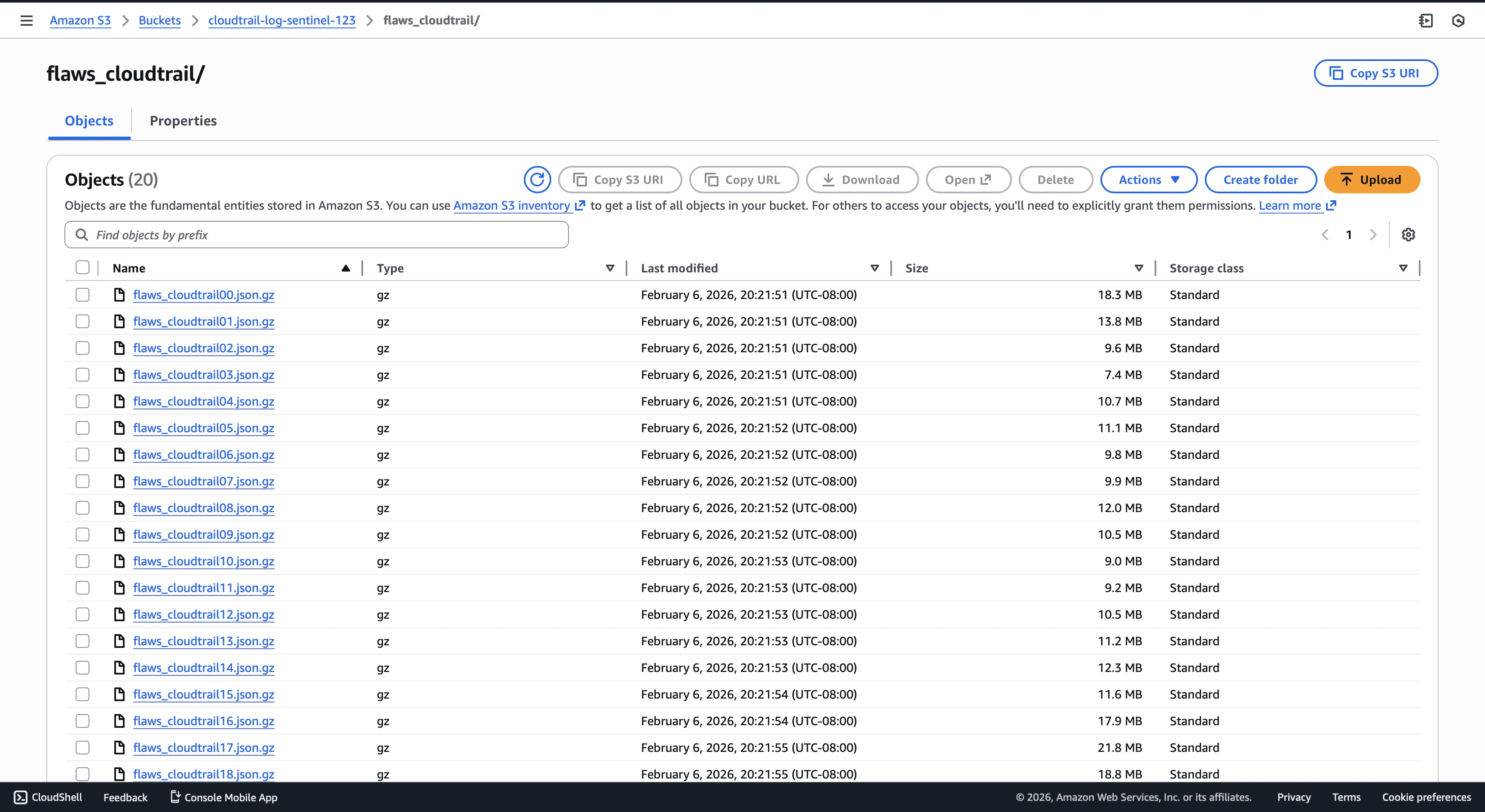The width and height of the screenshot is (1485, 812).
Task: Open the Storage class column filter
Action: tap(1402, 268)
